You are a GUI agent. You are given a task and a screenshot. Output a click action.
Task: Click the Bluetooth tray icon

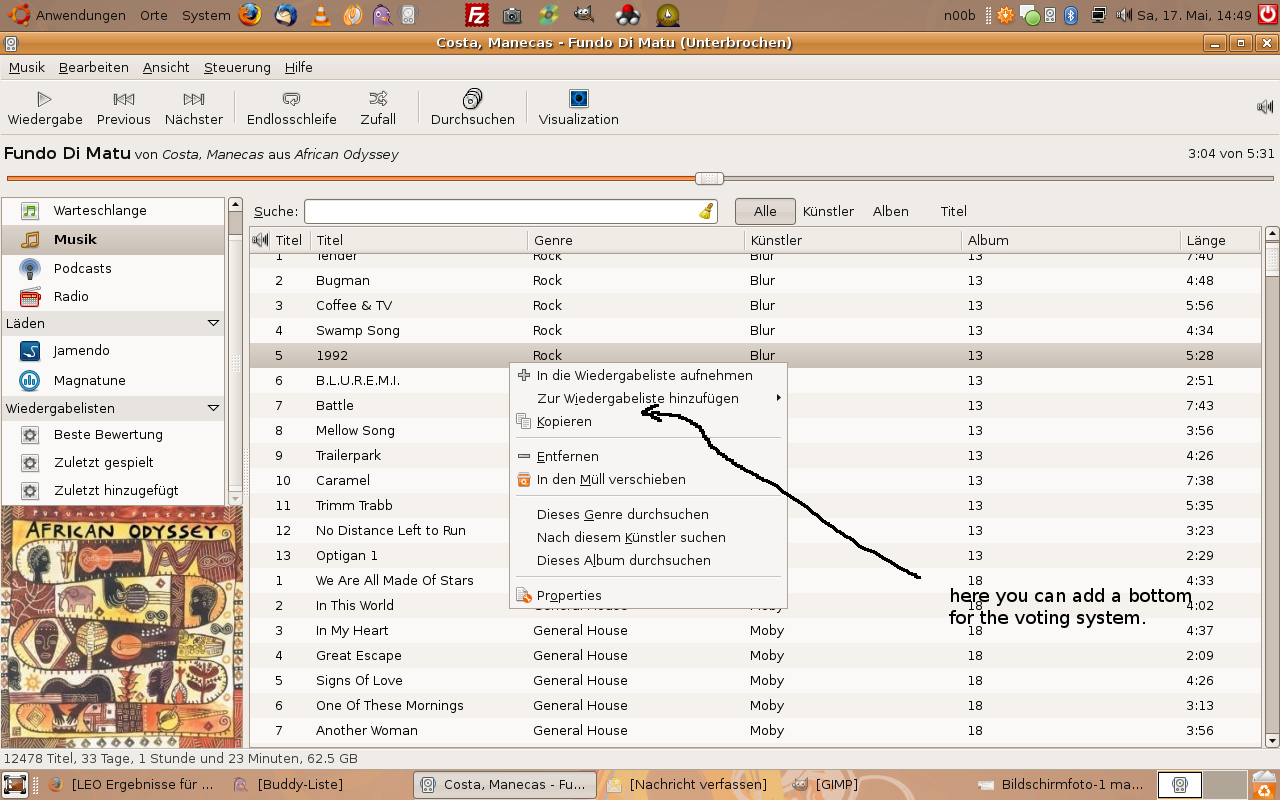click(1071, 15)
